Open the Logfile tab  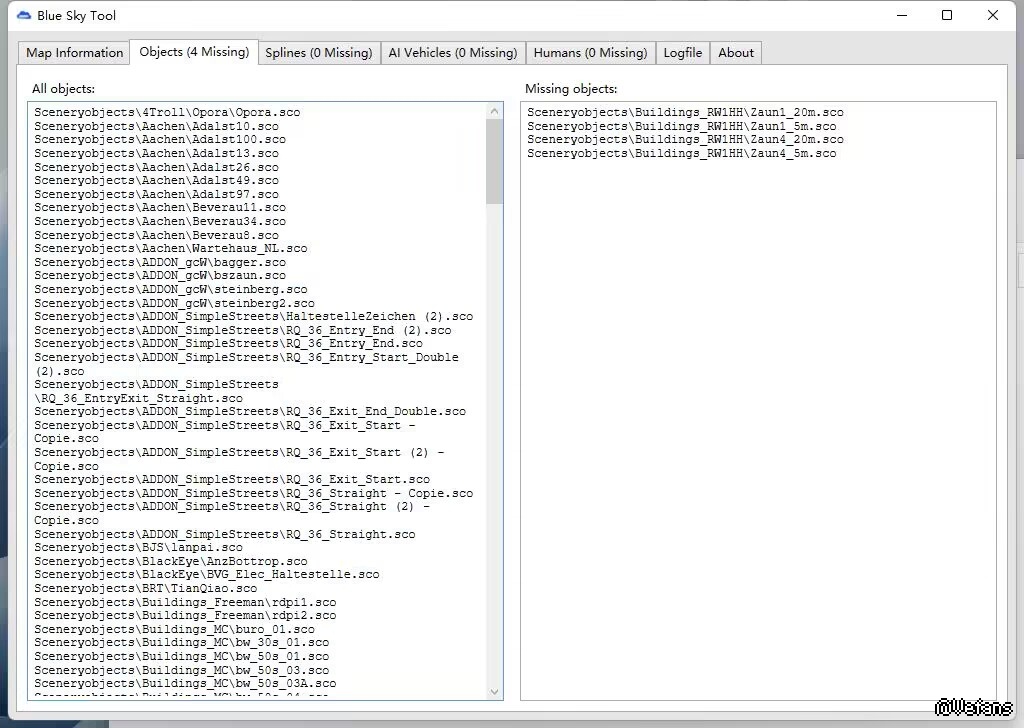tap(682, 53)
